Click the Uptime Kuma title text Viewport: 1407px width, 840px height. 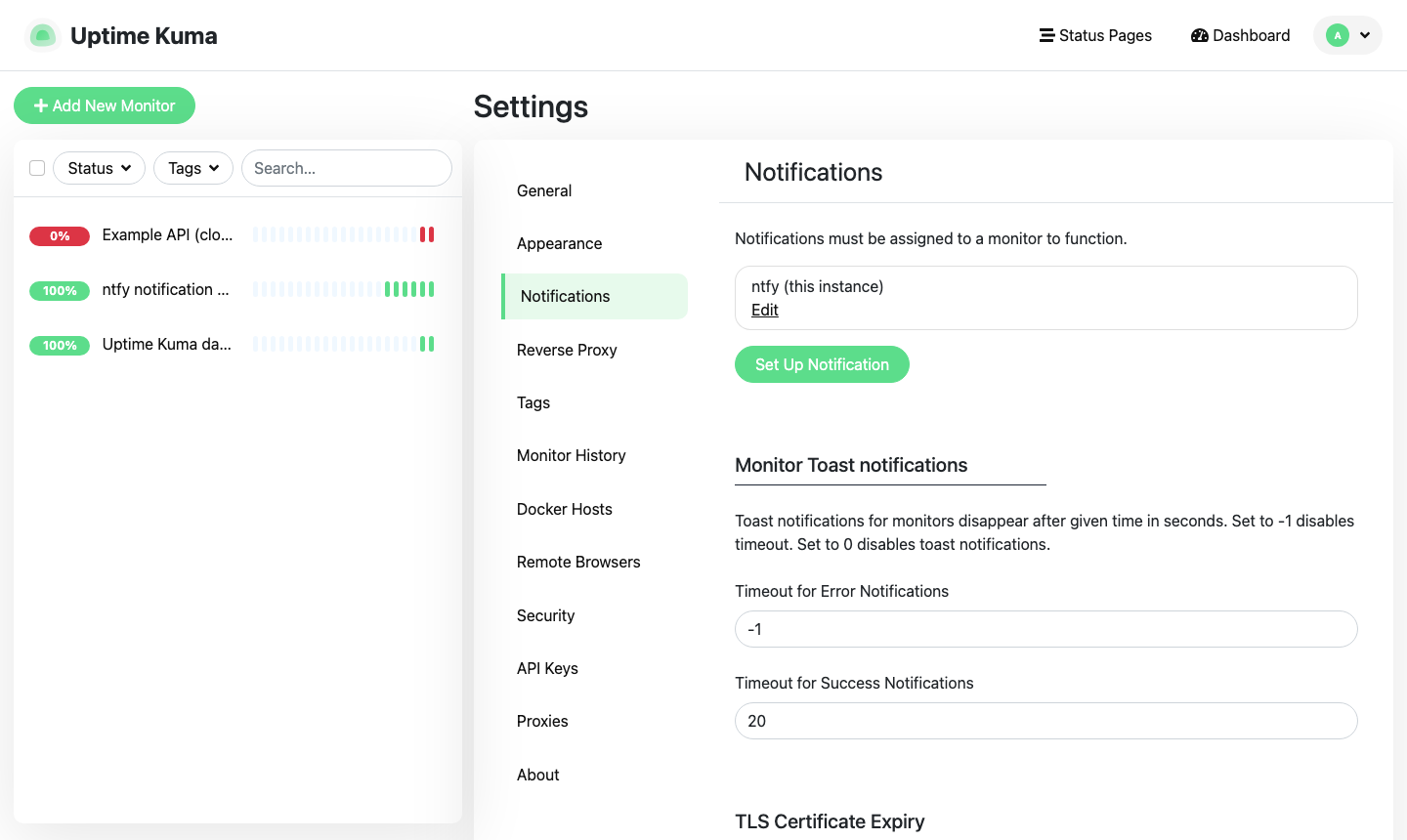pos(144,36)
